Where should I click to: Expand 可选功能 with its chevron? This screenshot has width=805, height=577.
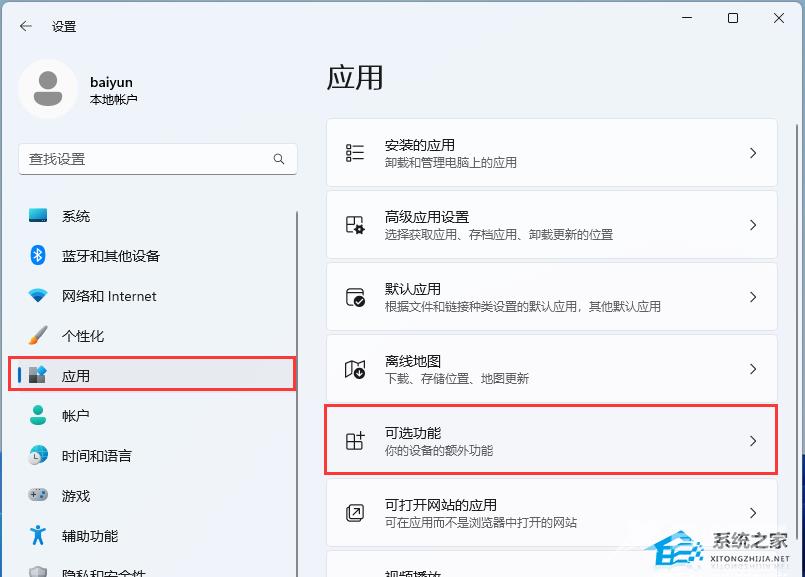tap(753, 440)
